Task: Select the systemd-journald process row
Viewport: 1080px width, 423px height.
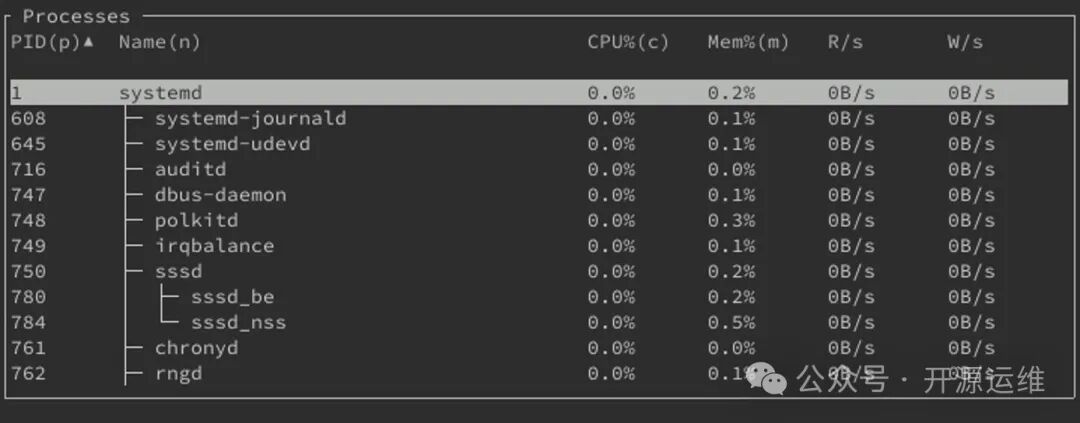Action: tap(250, 118)
